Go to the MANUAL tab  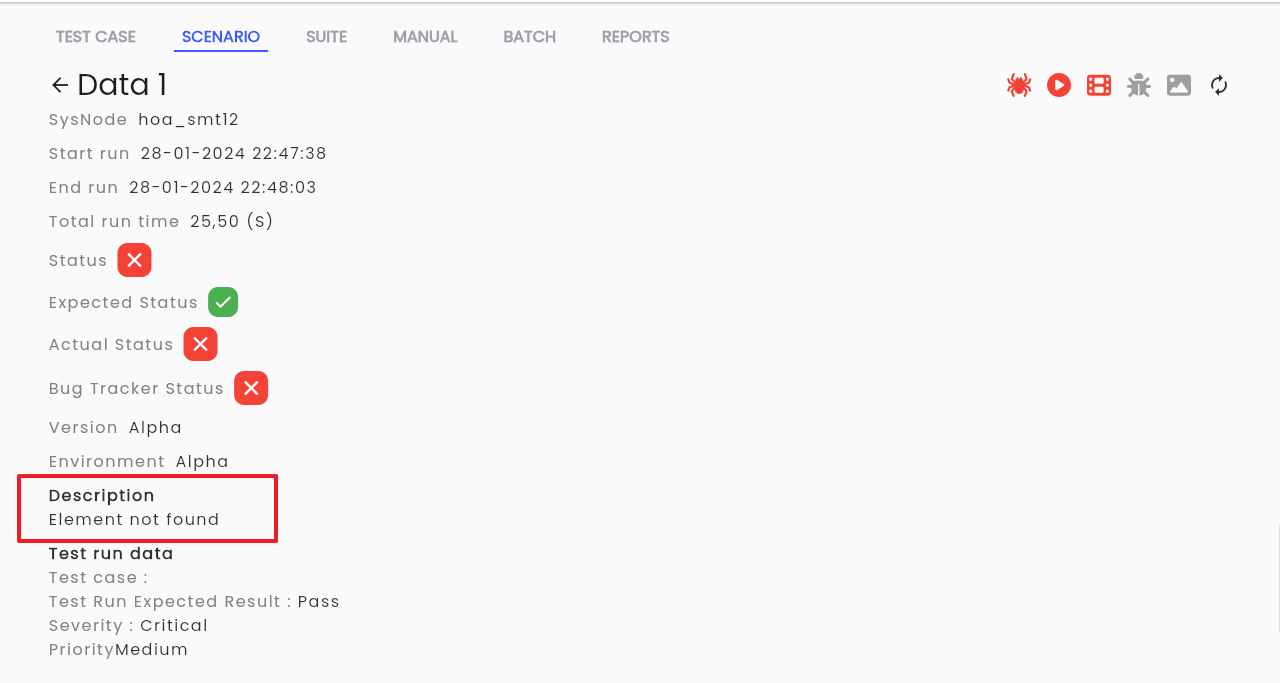[x=425, y=37]
